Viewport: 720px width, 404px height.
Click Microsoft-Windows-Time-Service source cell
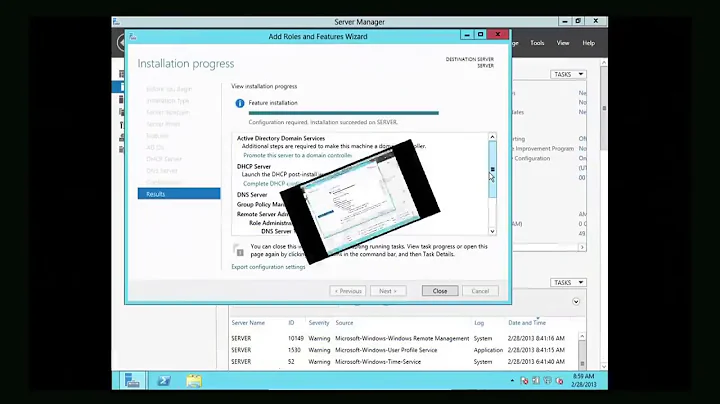tap(378, 362)
